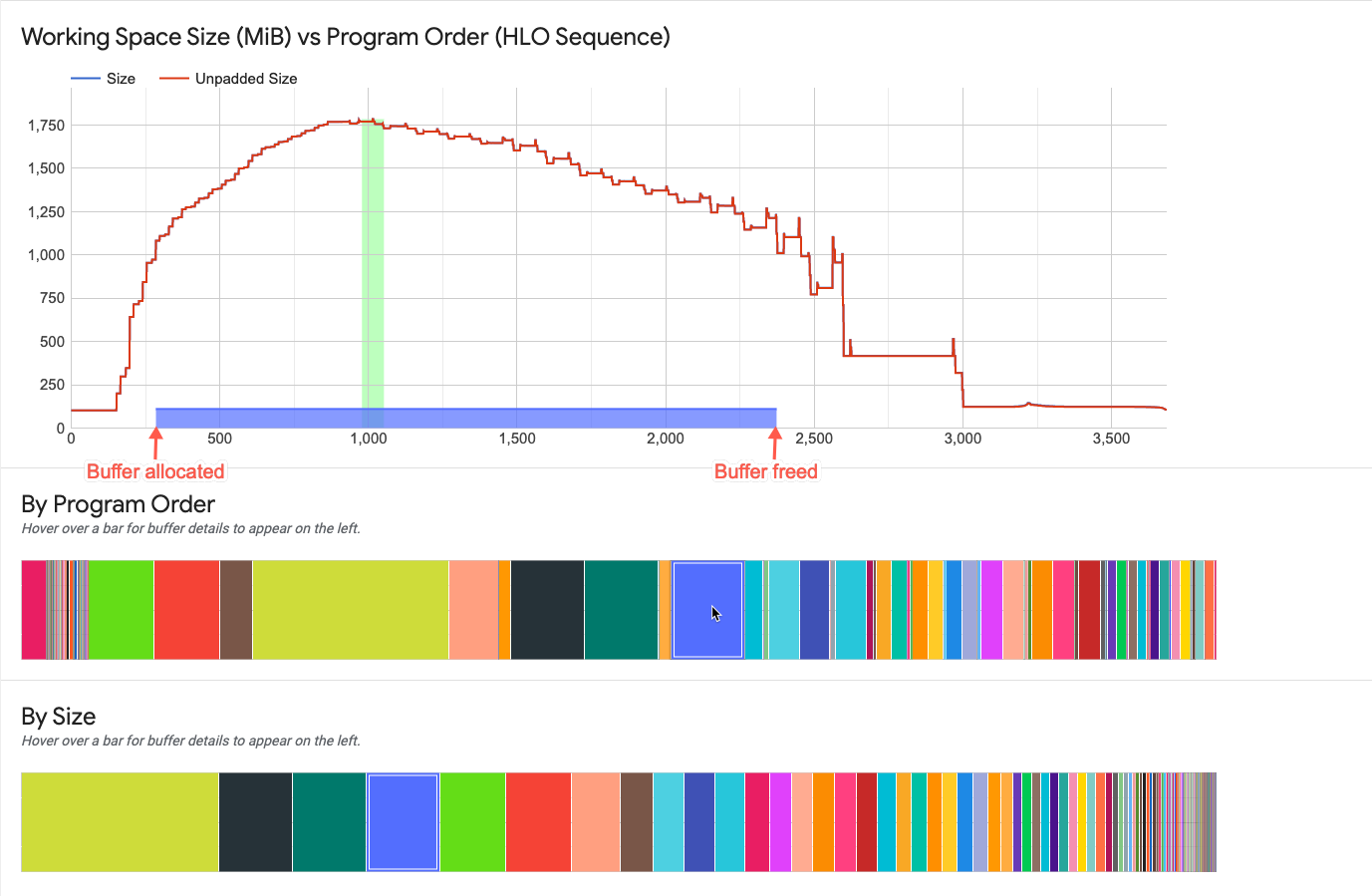Click the By Size heading
This screenshot has height=896, width=1372.
(x=59, y=717)
